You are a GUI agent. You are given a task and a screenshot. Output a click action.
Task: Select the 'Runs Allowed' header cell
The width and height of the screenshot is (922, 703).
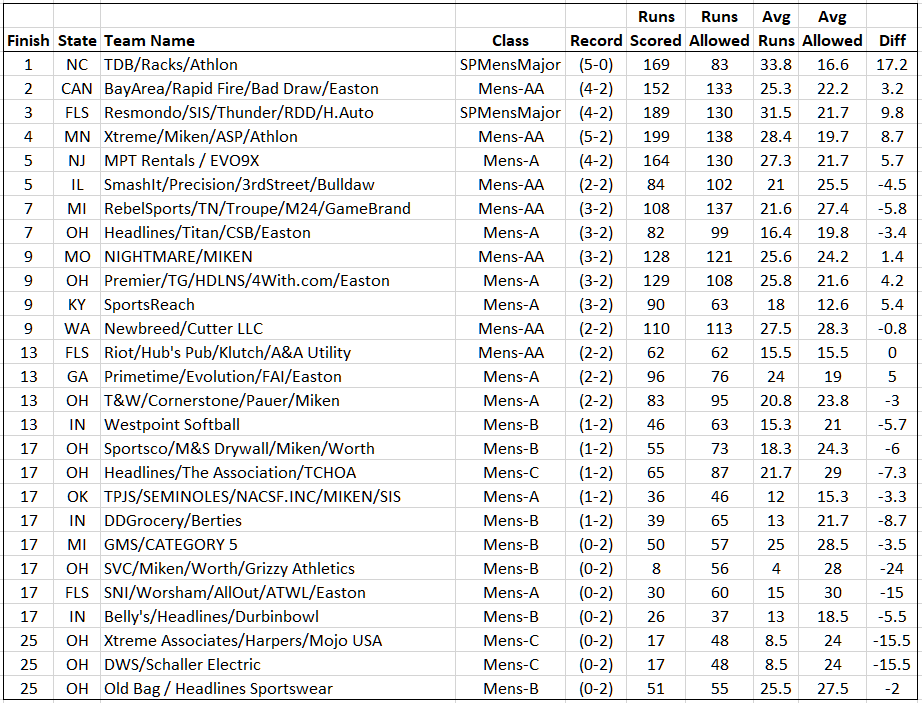point(719,28)
